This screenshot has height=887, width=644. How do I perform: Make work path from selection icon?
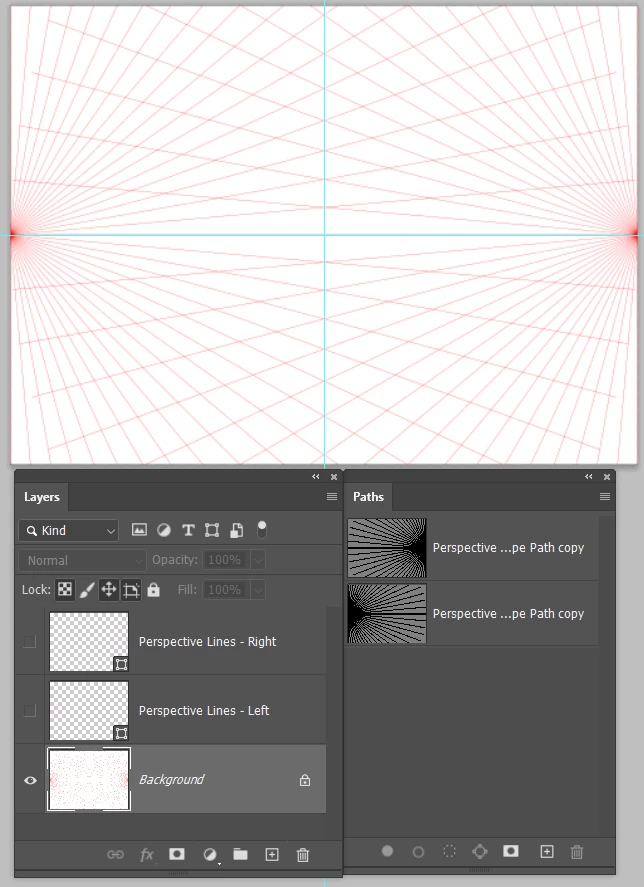pos(480,851)
